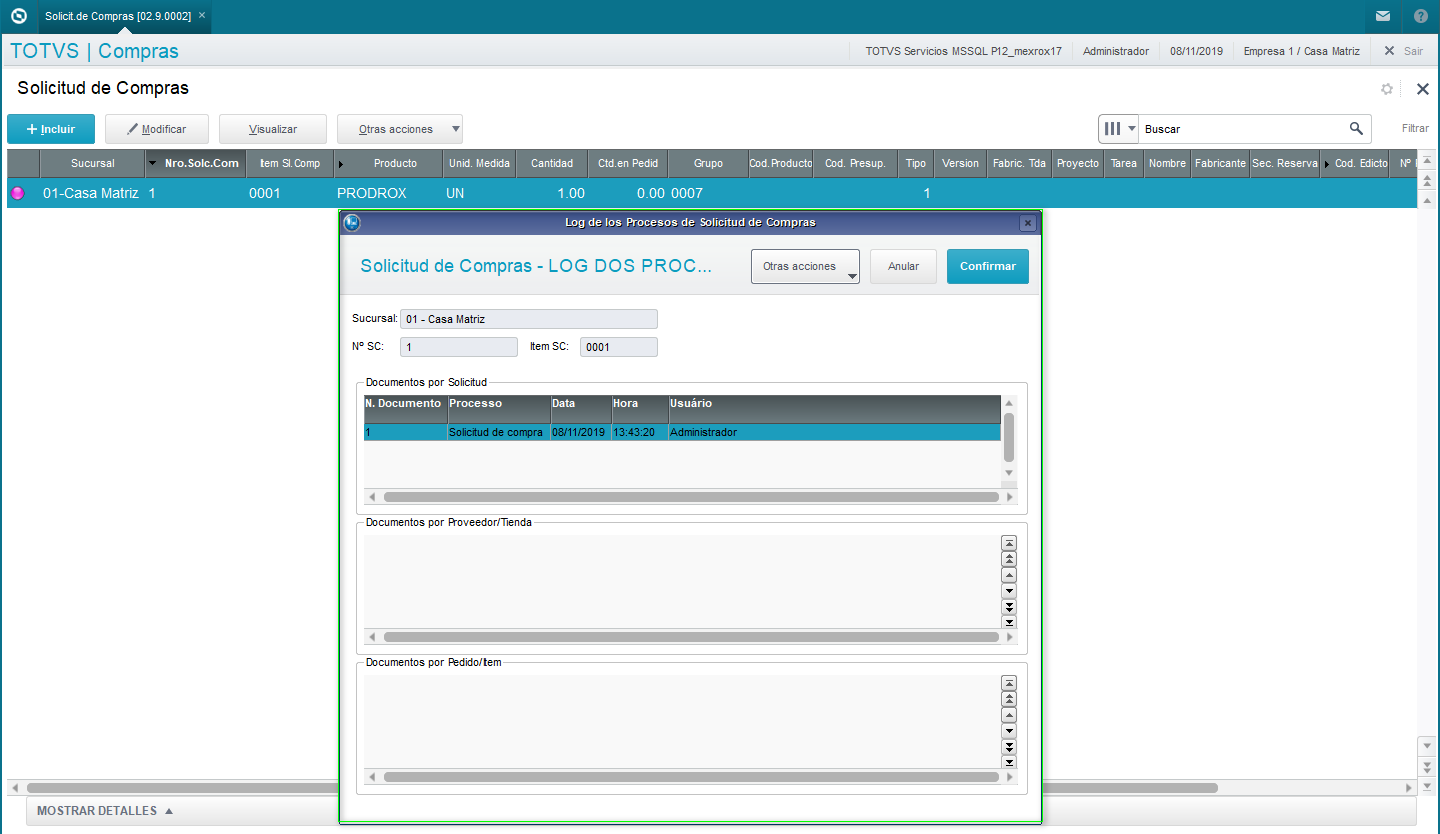This screenshot has height=834, width=1440.
Task: Click the Visualizar button
Action: click(x=273, y=129)
